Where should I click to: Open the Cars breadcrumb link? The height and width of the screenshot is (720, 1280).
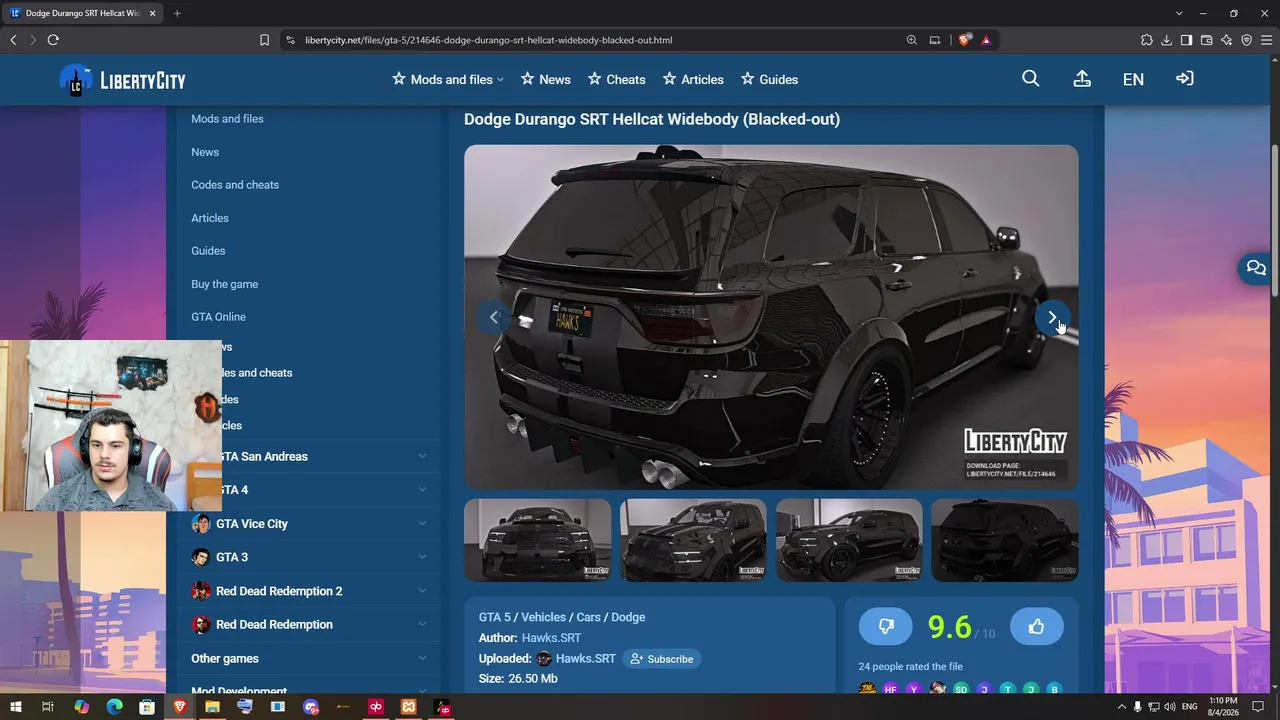click(x=588, y=617)
